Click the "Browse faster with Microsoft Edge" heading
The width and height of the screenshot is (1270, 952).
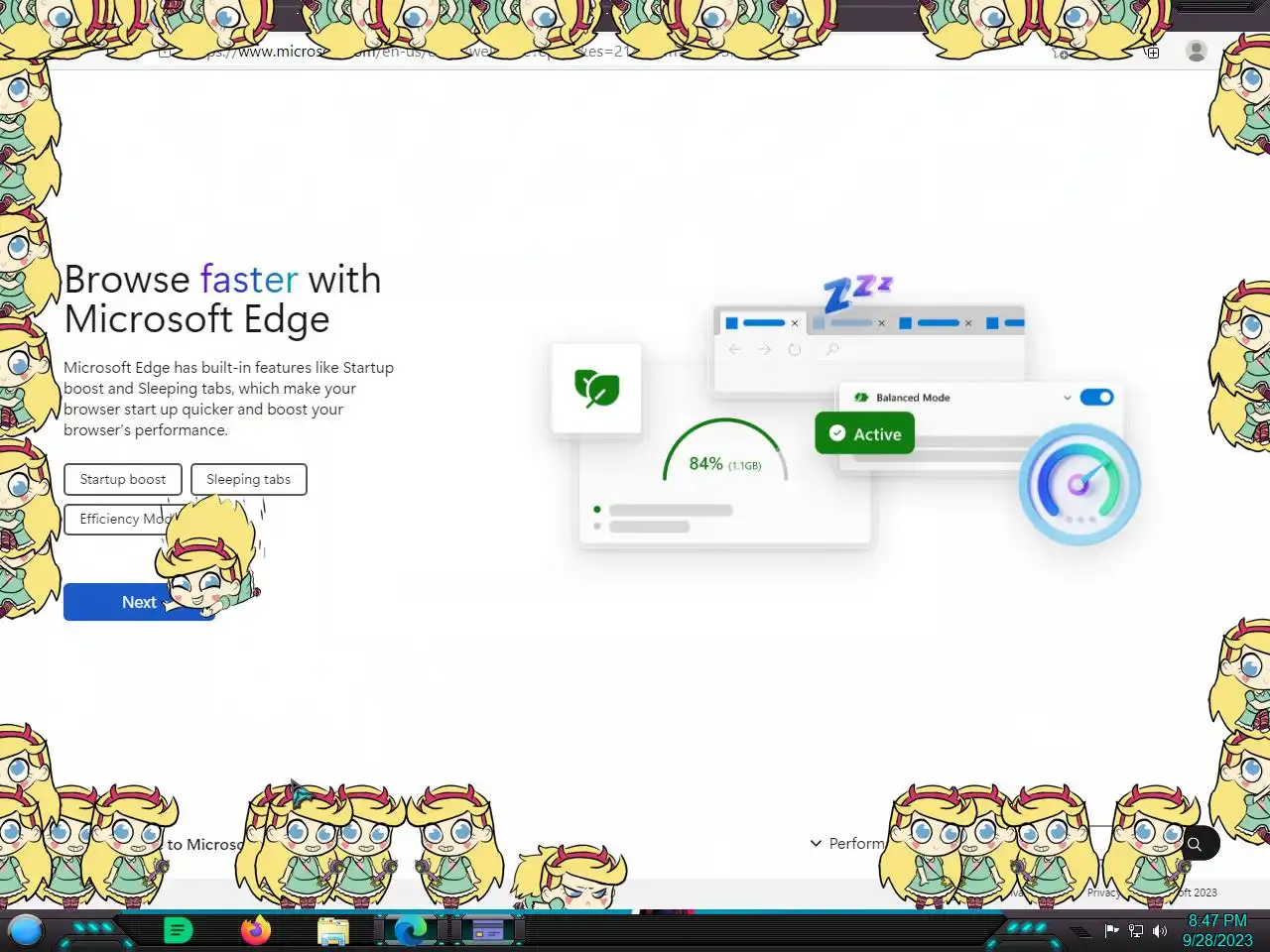(222, 299)
